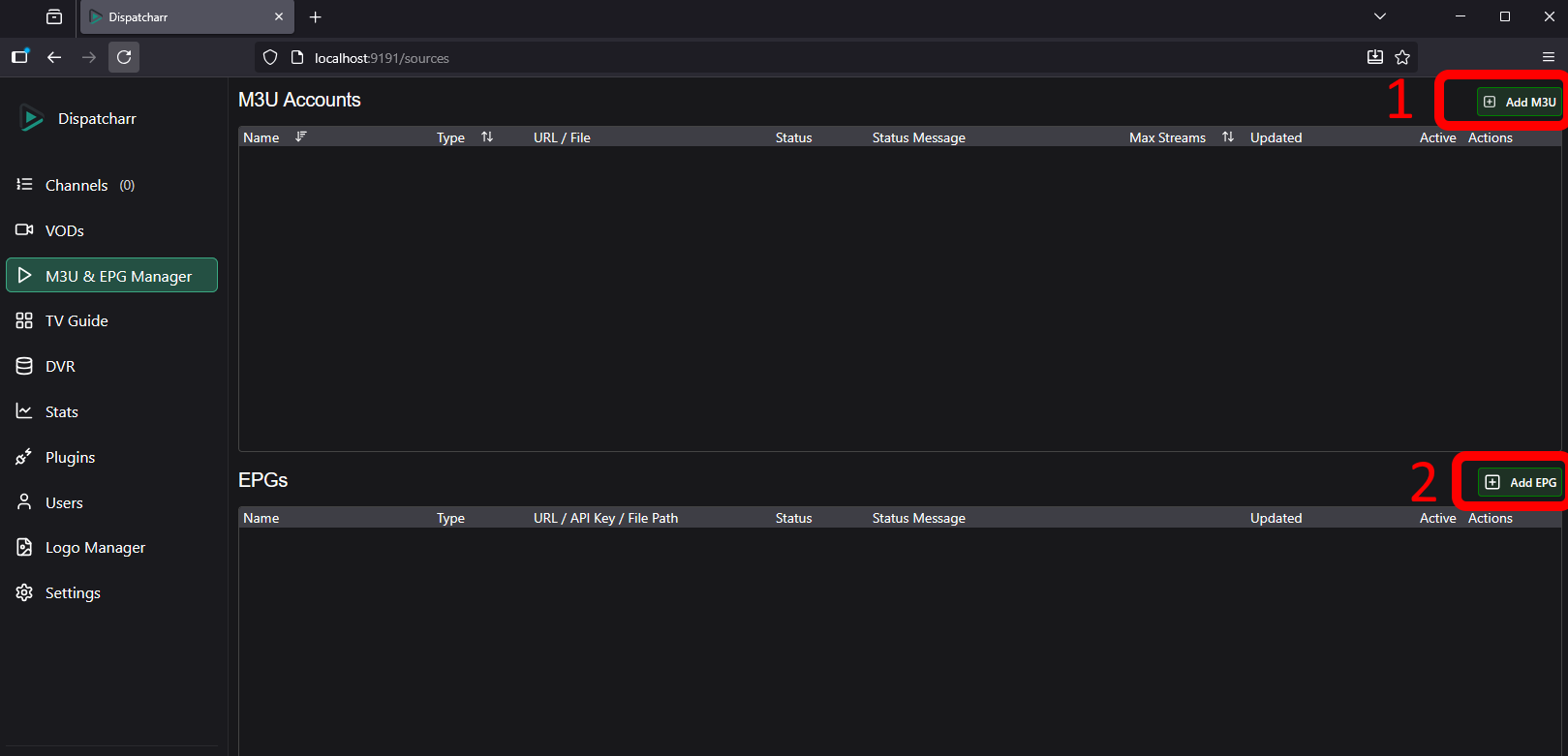Image resolution: width=1568 pixels, height=756 pixels.
Task: Open the browser sidebar toggle icon
Action: (19, 57)
